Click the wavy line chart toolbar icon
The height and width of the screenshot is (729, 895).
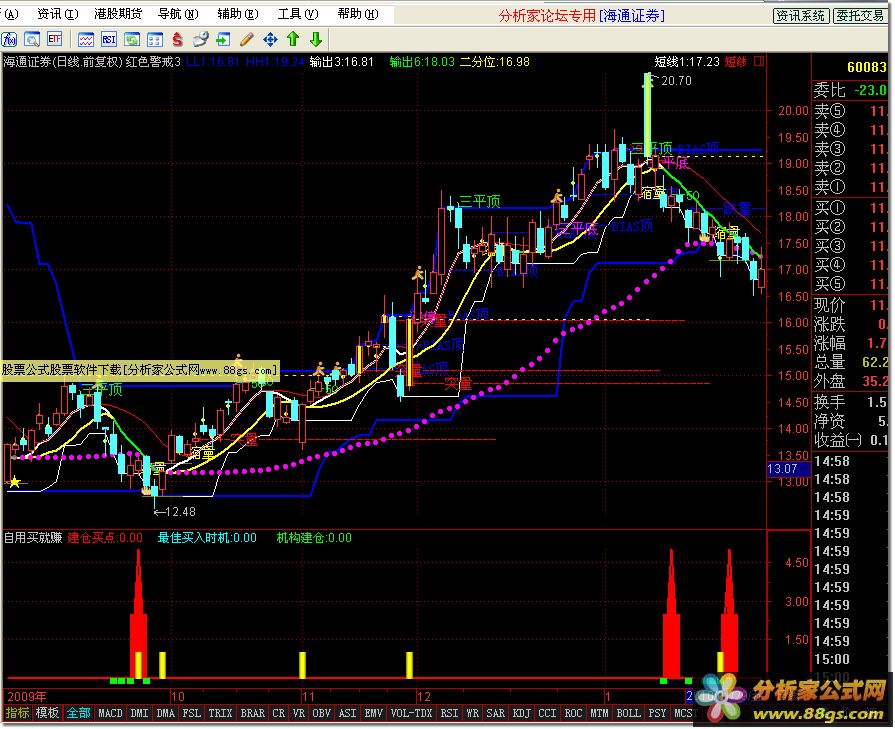tap(86, 39)
